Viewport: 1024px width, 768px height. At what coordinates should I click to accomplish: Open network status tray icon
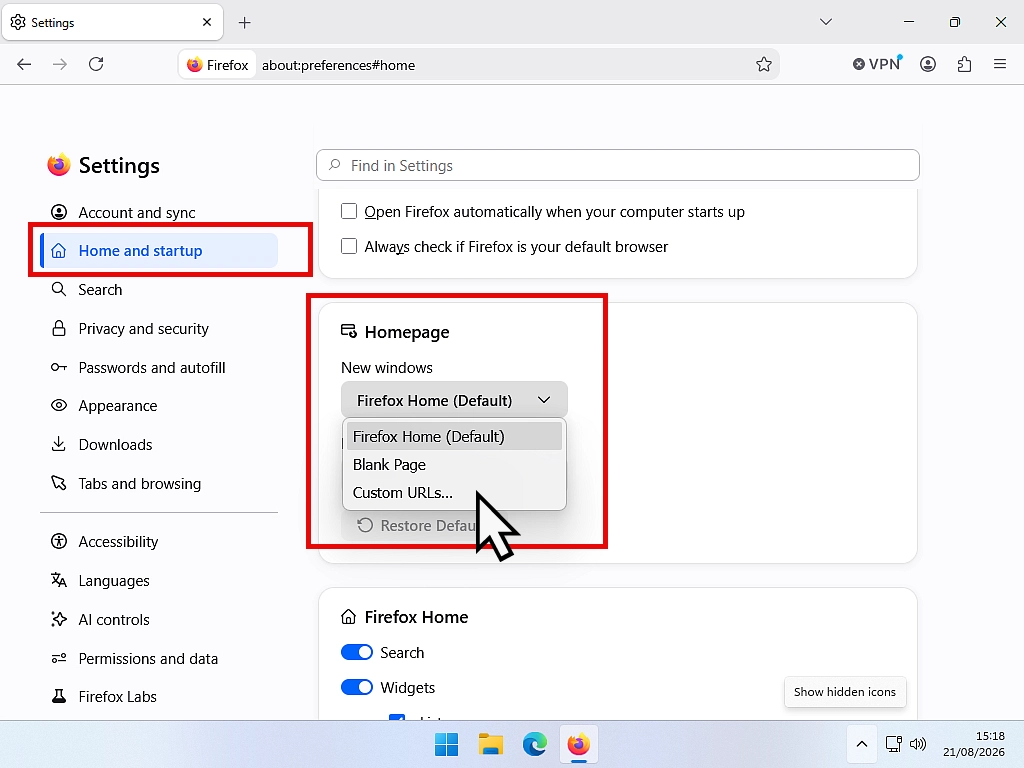pyautogui.click(x=893, y=744)
